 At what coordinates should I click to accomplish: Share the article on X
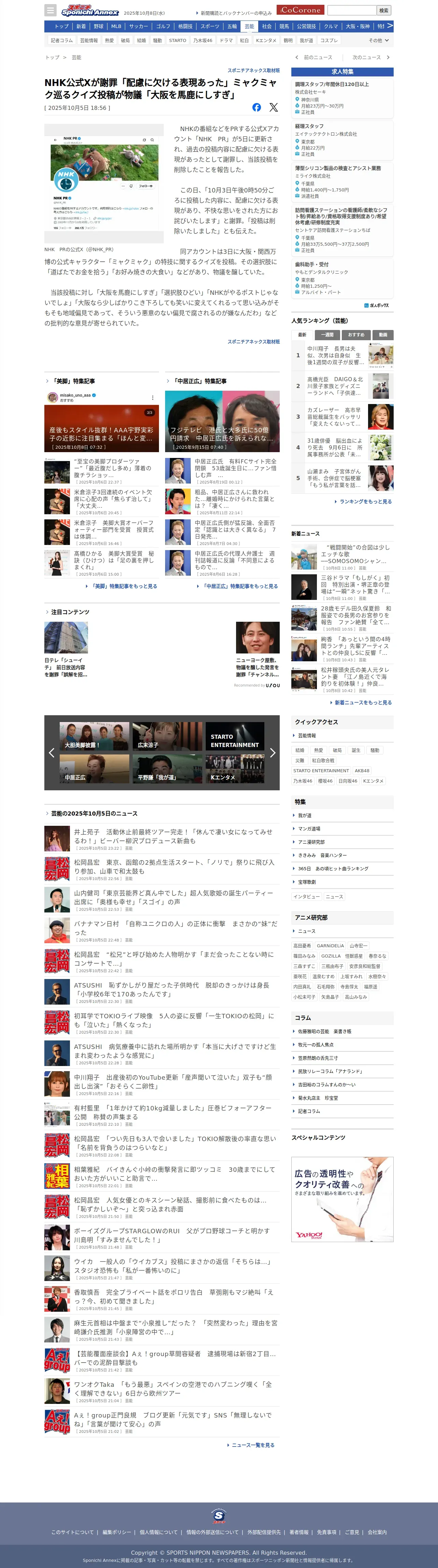[x=274, y=107]
